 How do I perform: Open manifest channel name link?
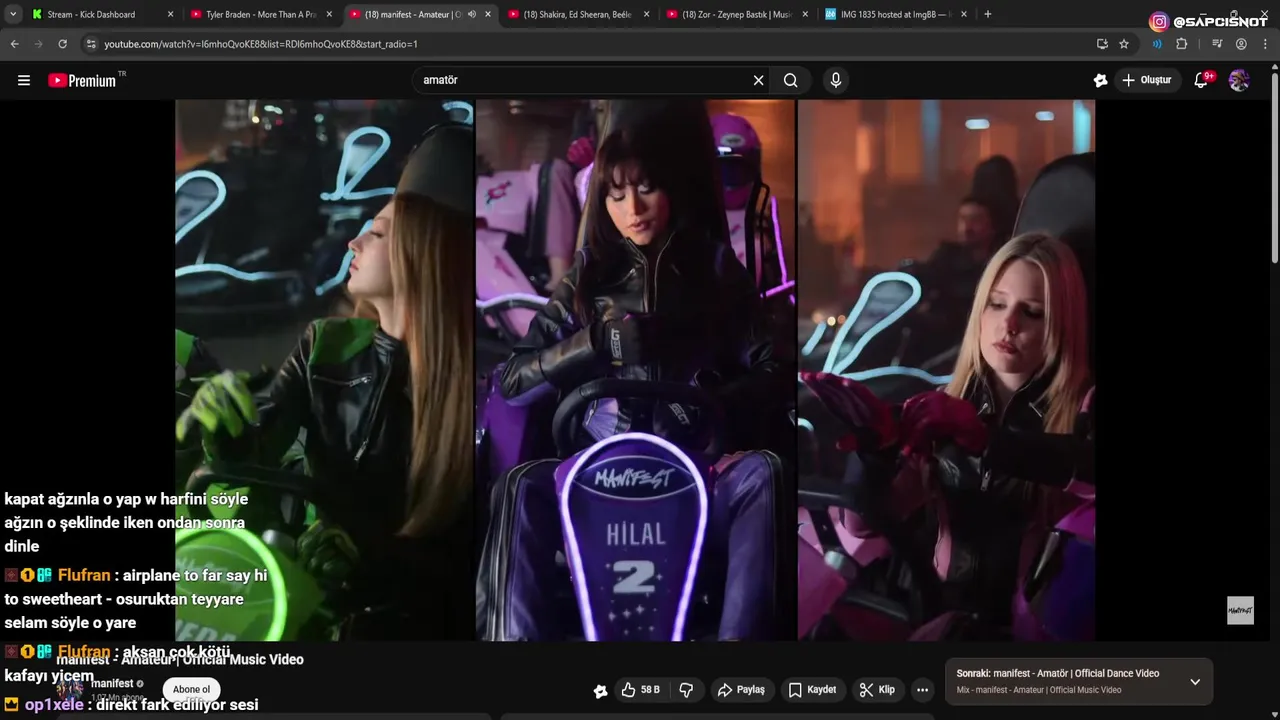tap(112, 684)
